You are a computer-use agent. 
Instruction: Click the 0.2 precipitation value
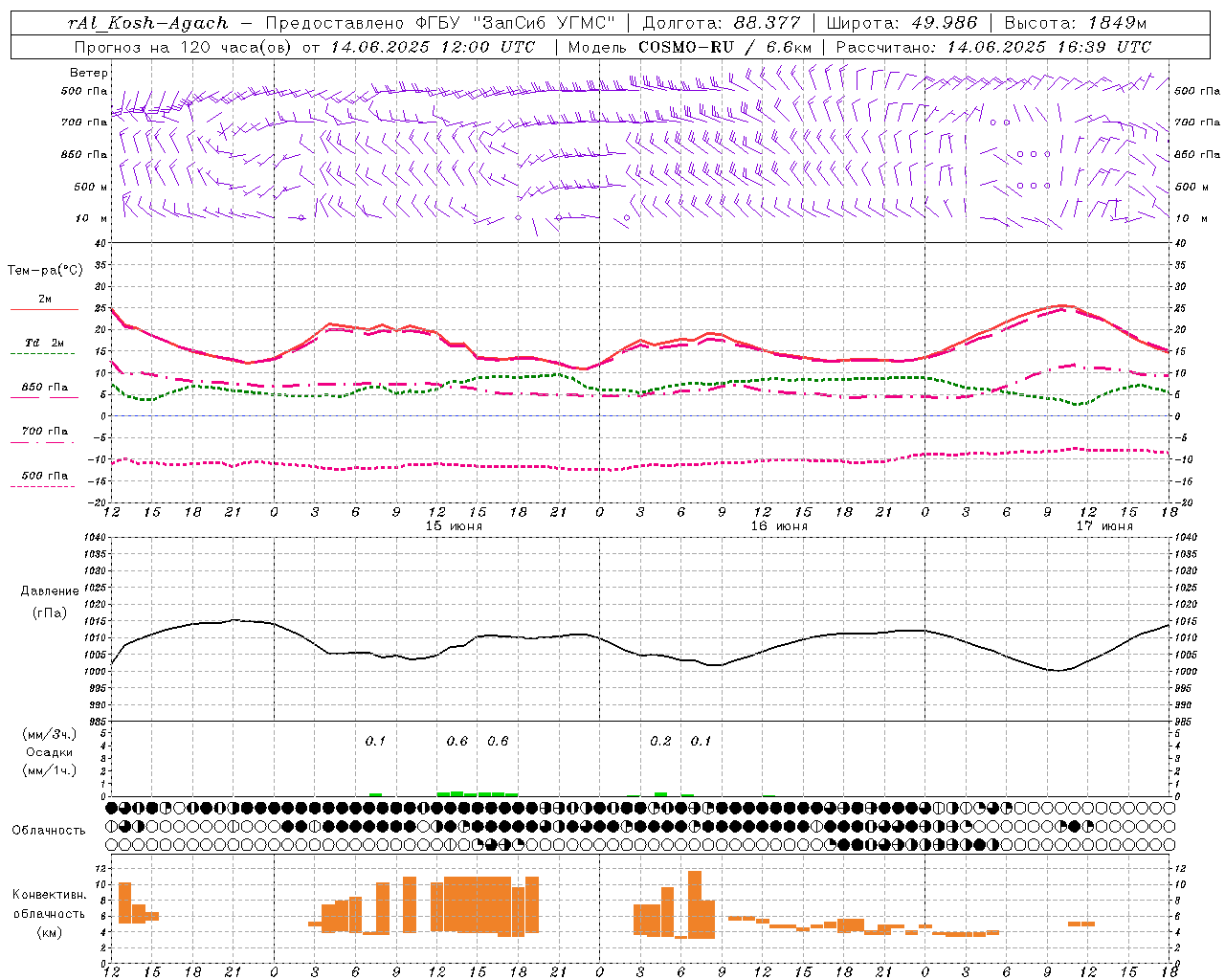coord(660,742)
